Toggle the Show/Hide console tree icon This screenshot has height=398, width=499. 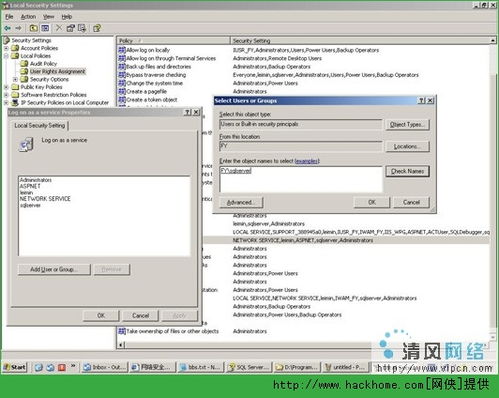click(x=45, y=28)
